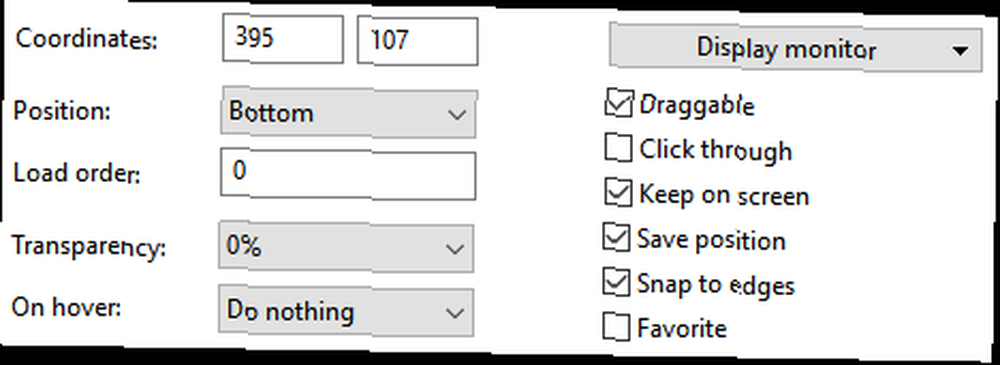The height and width of the screenshot is (365, 1000).
Task: Turn off Snap to edges
Action: pyautogui.click(x=617, y=283)
